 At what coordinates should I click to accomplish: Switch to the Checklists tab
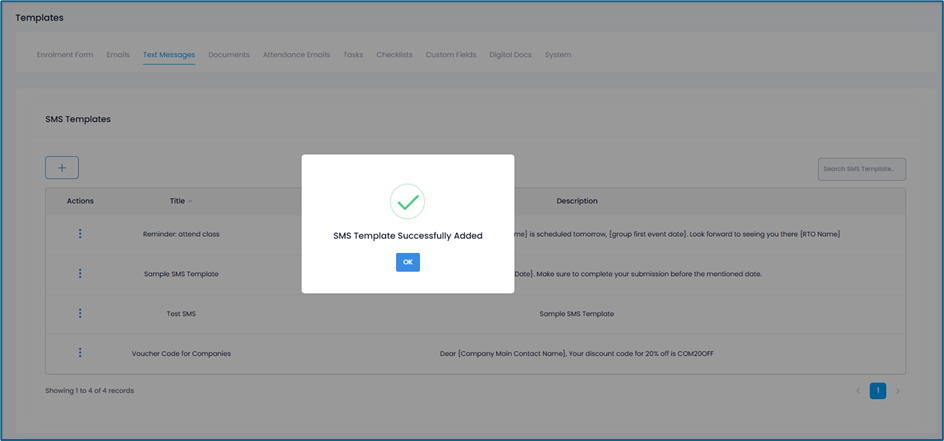[x=394, y=55]
